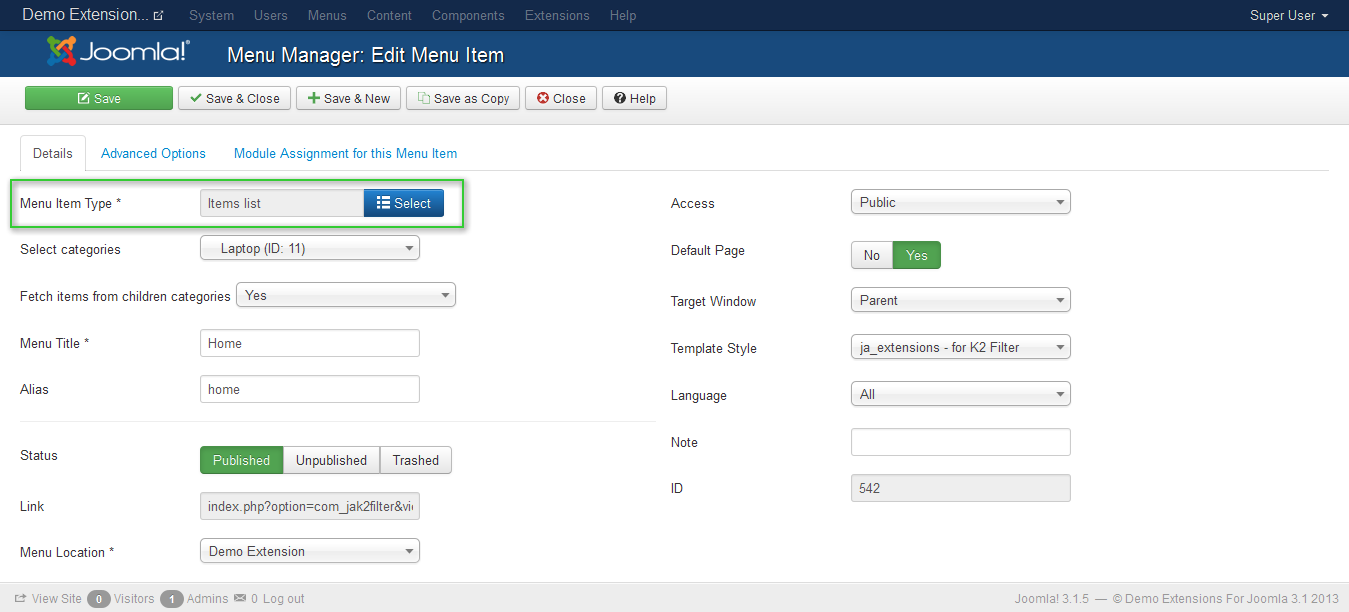Click the Save as Copy toolbar button

(463, 98)
